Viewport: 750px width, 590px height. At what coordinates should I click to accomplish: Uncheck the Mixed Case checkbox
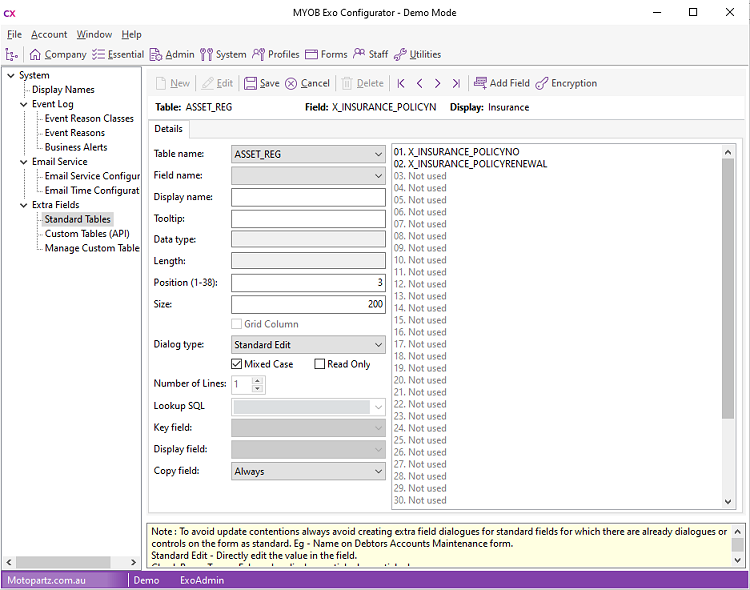click(x=236, y=364)
